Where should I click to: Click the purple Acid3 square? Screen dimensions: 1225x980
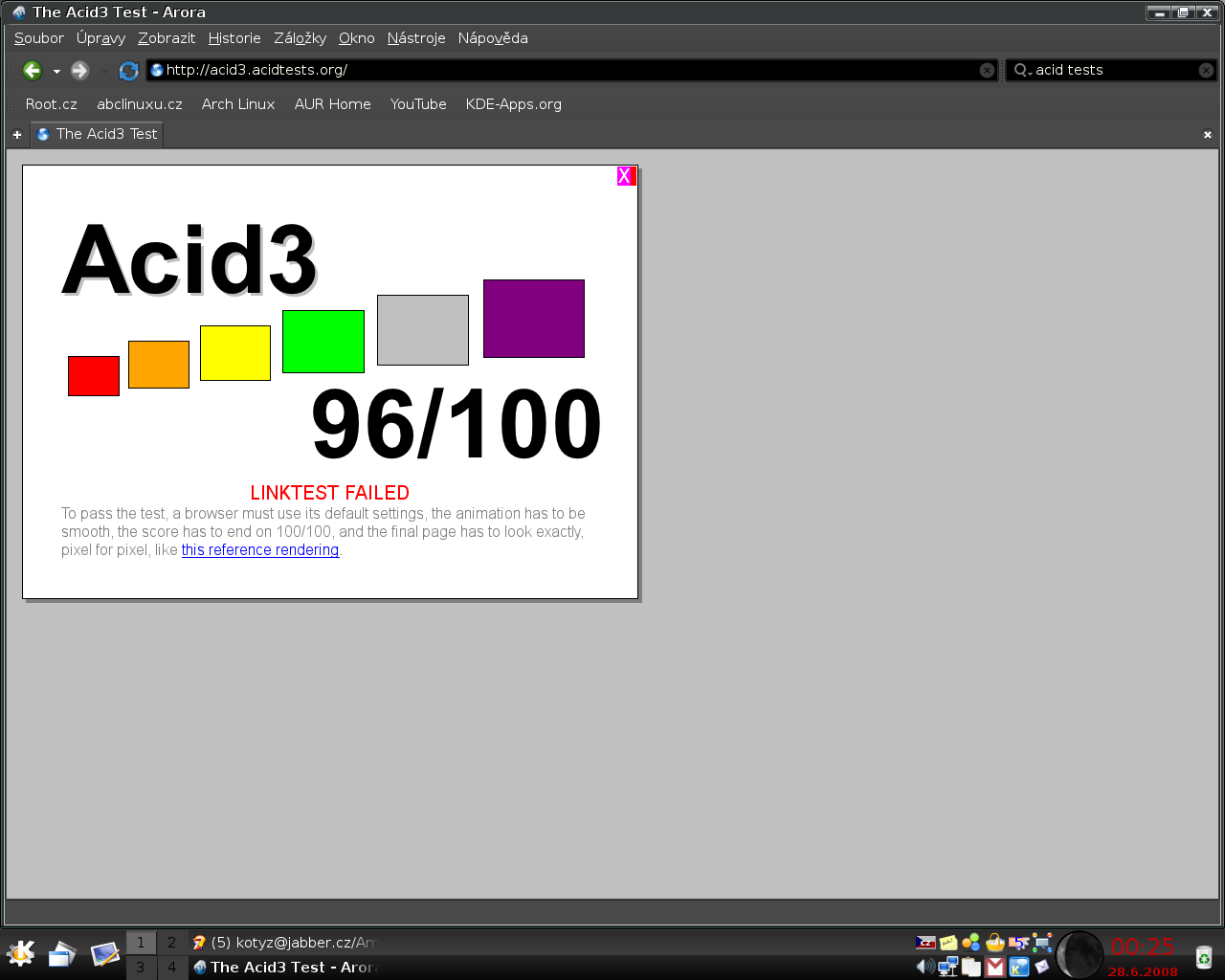[x=534, y=319]
